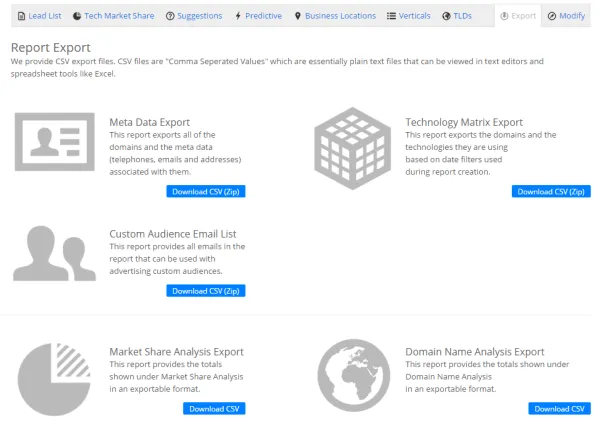Download the Market Share Analysis CSV

214,408
